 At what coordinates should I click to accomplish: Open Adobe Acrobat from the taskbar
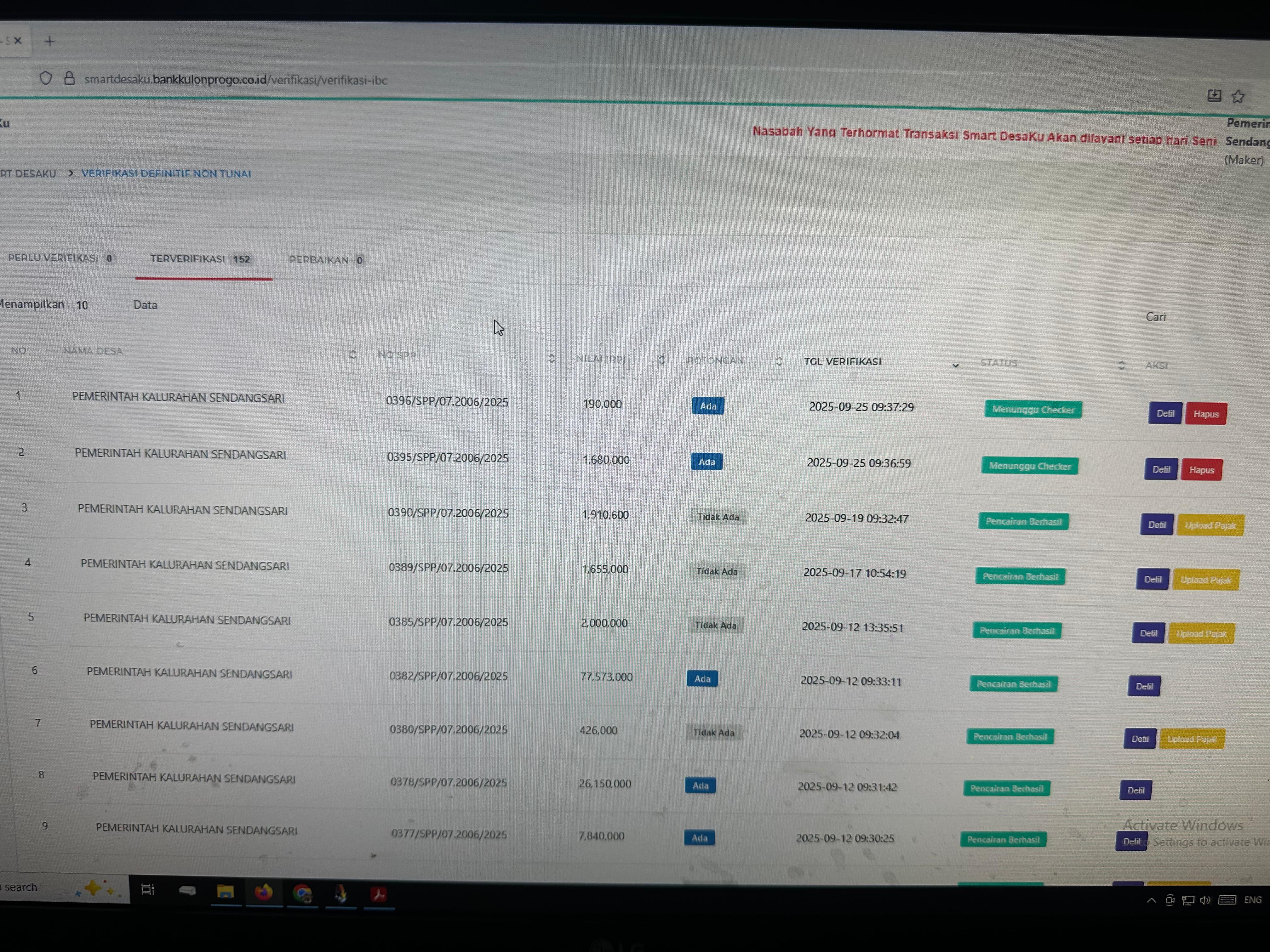click(x=378, y=894)
